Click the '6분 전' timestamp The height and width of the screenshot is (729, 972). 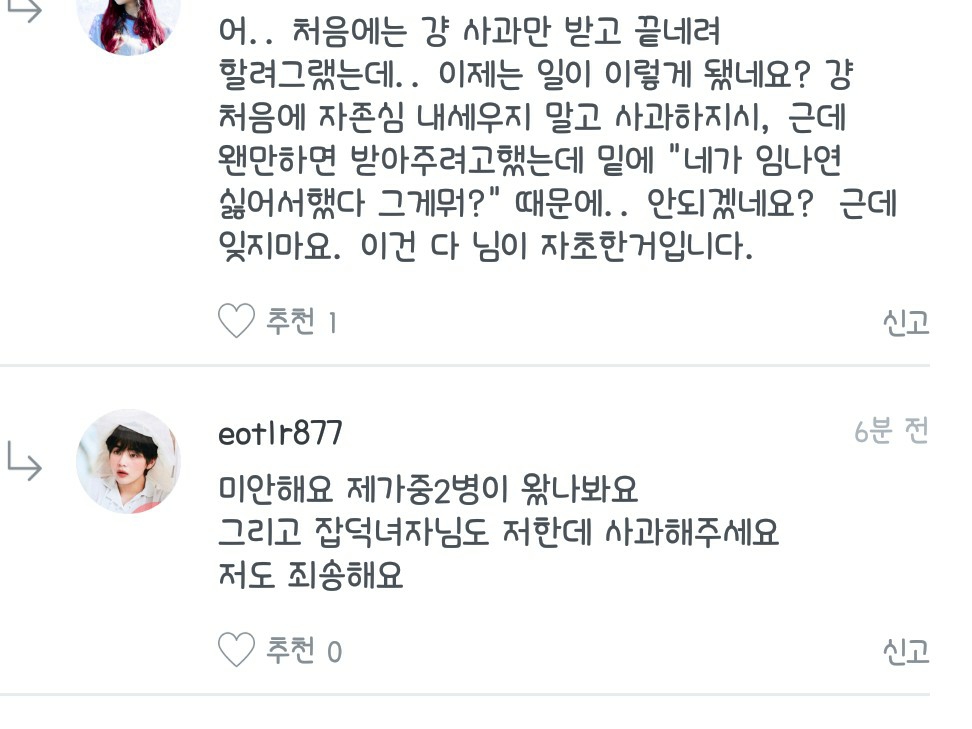tap(891, 431)
